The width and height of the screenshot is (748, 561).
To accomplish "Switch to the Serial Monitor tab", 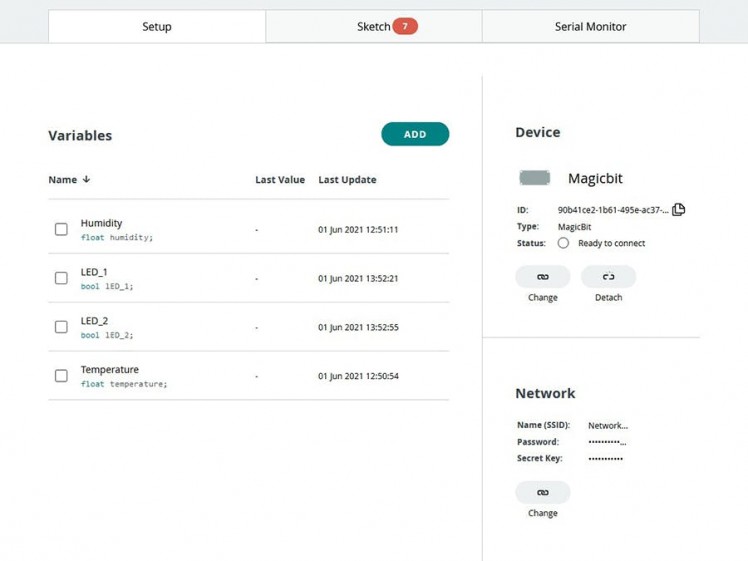I will click(x=590, y=27).
